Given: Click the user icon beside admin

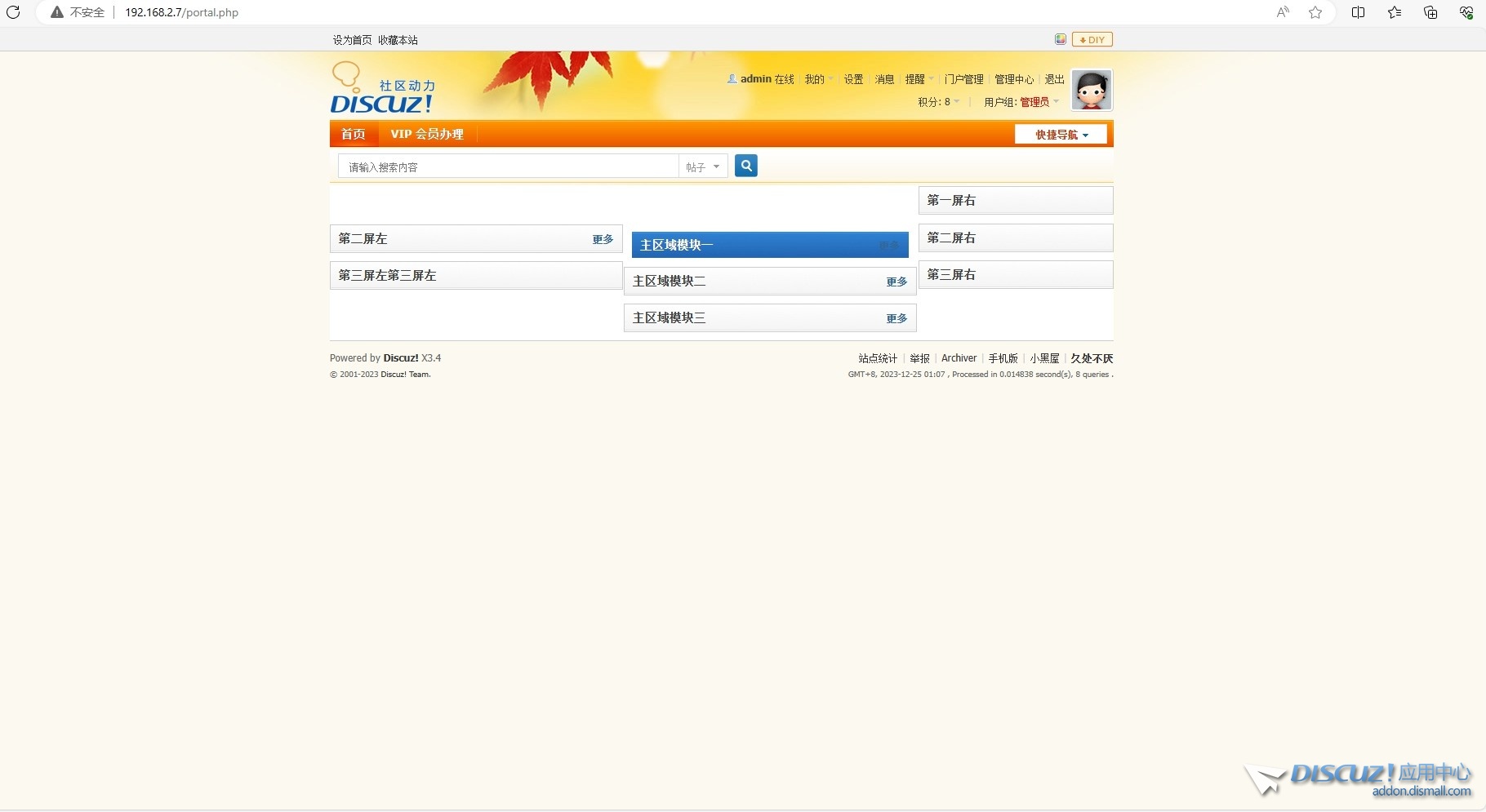Looking at the screenshot, I should pos(732,79).
